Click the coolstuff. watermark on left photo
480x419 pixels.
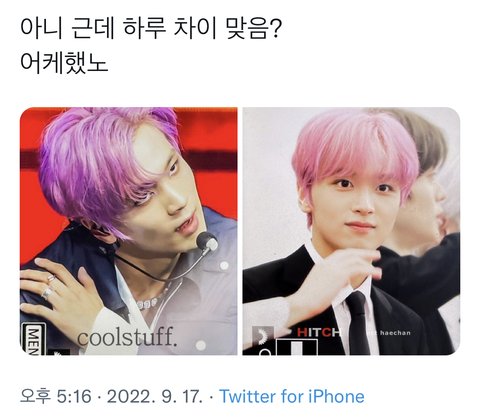pos(127,337)
